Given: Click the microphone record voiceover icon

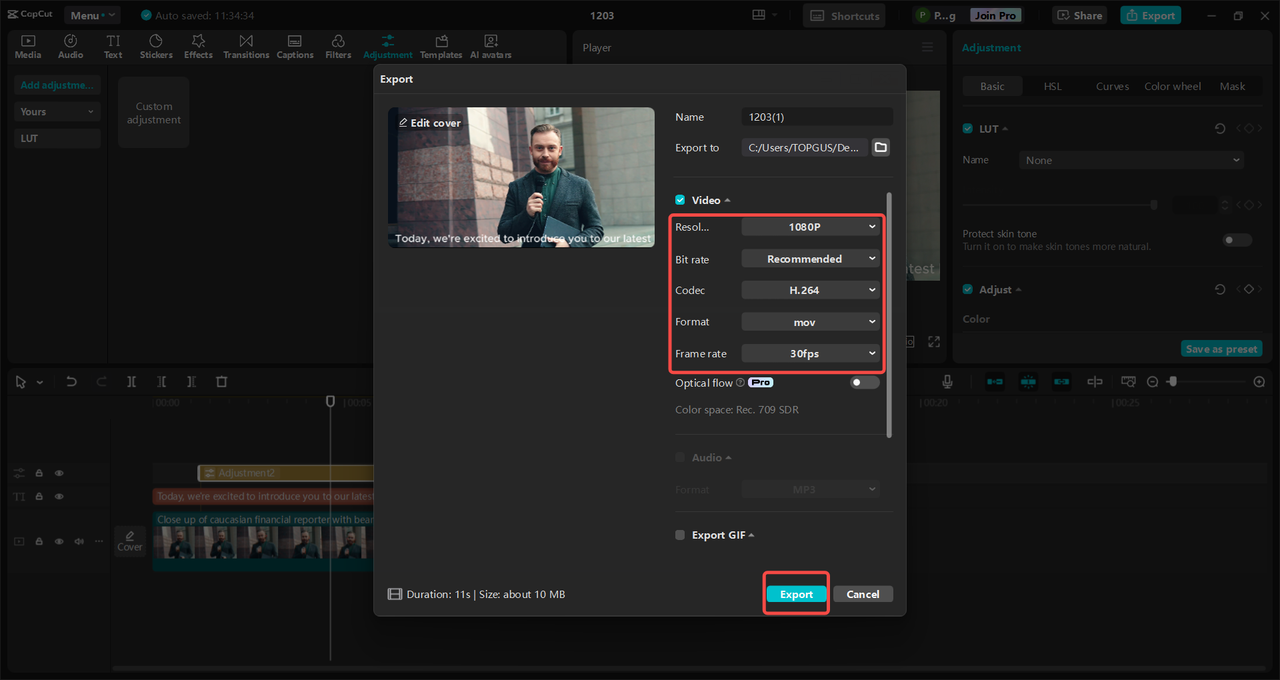Looking at the screenshot, I should [x=947, y=382].
